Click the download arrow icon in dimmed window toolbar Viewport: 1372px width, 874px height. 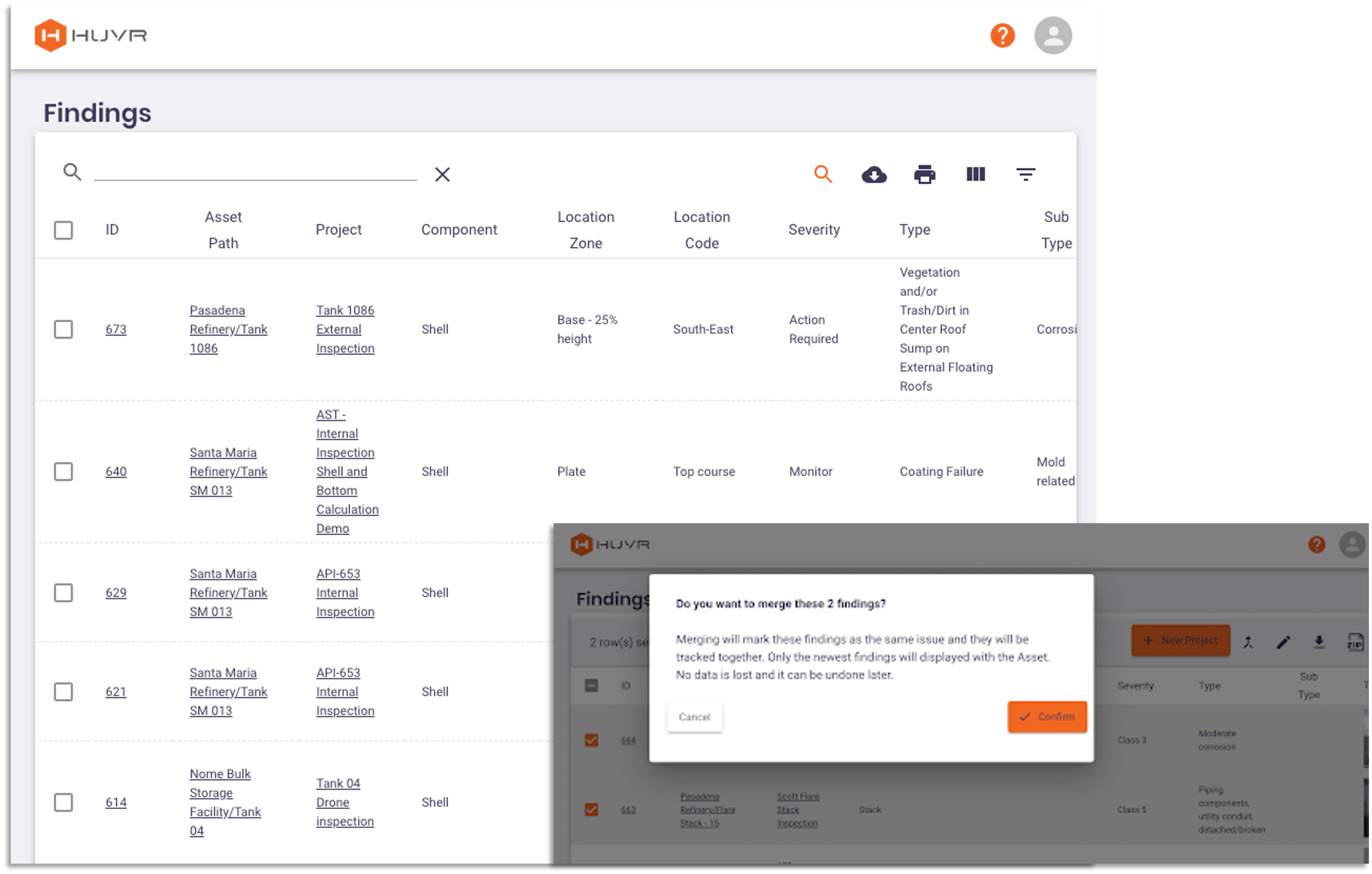pos(1319,643)
